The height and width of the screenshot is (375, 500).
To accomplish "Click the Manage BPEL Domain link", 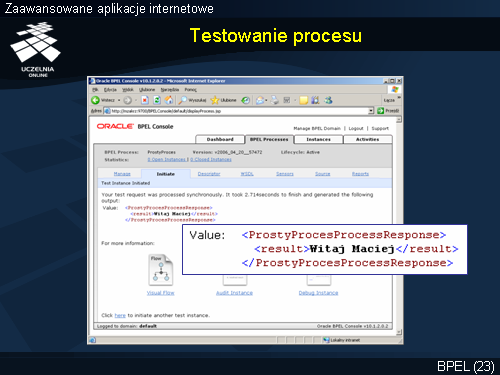I will (317, 128).
